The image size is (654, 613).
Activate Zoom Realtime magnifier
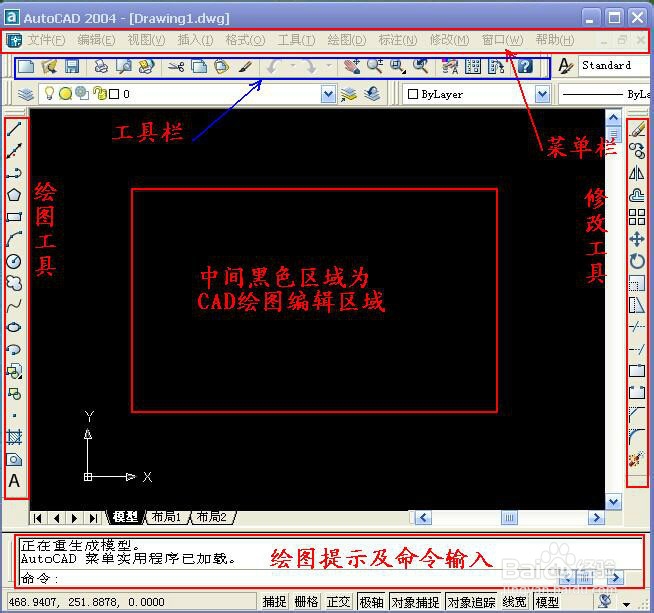pos(375,66)
